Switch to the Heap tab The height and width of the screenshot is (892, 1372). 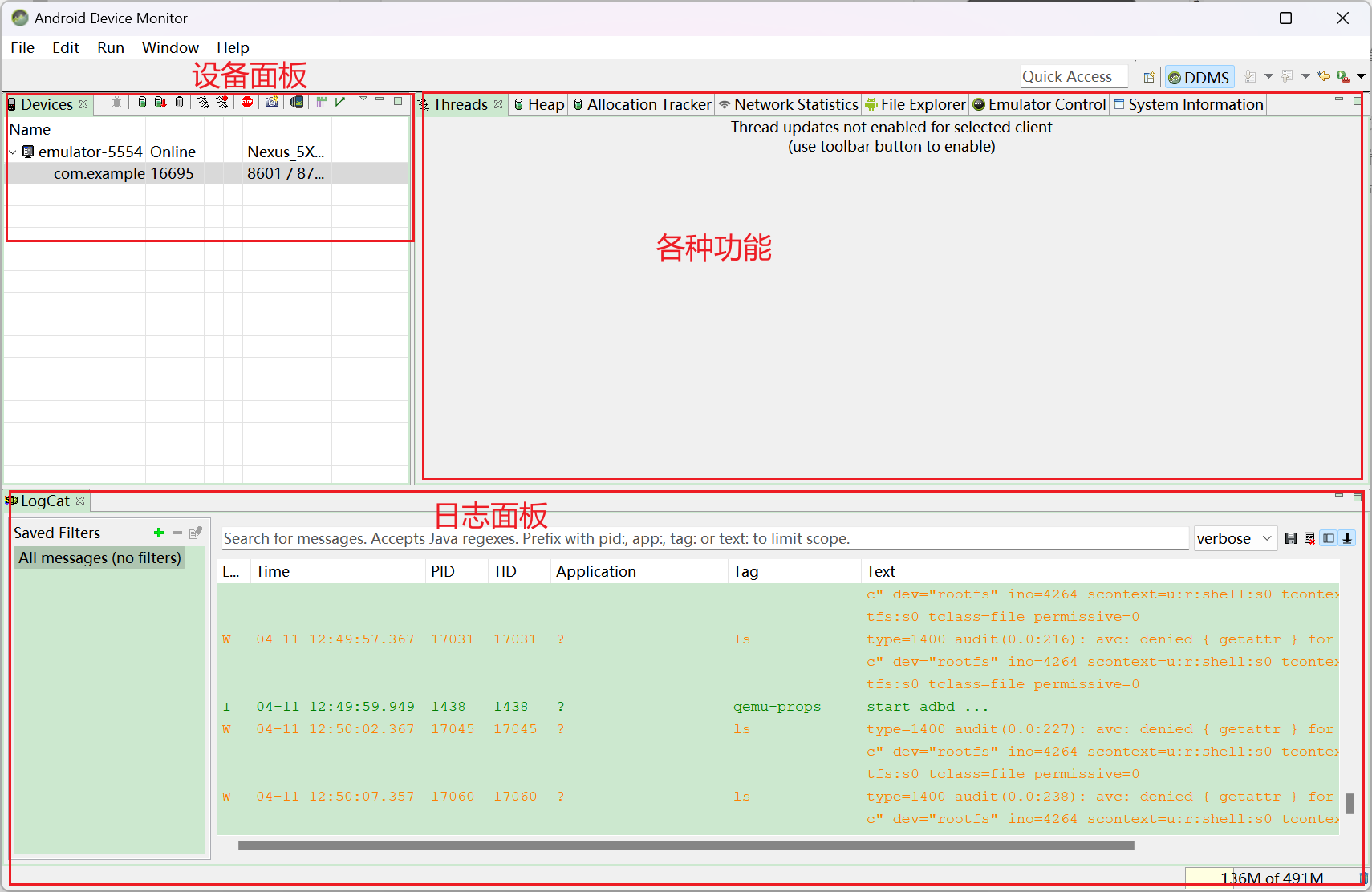[539, 104]
